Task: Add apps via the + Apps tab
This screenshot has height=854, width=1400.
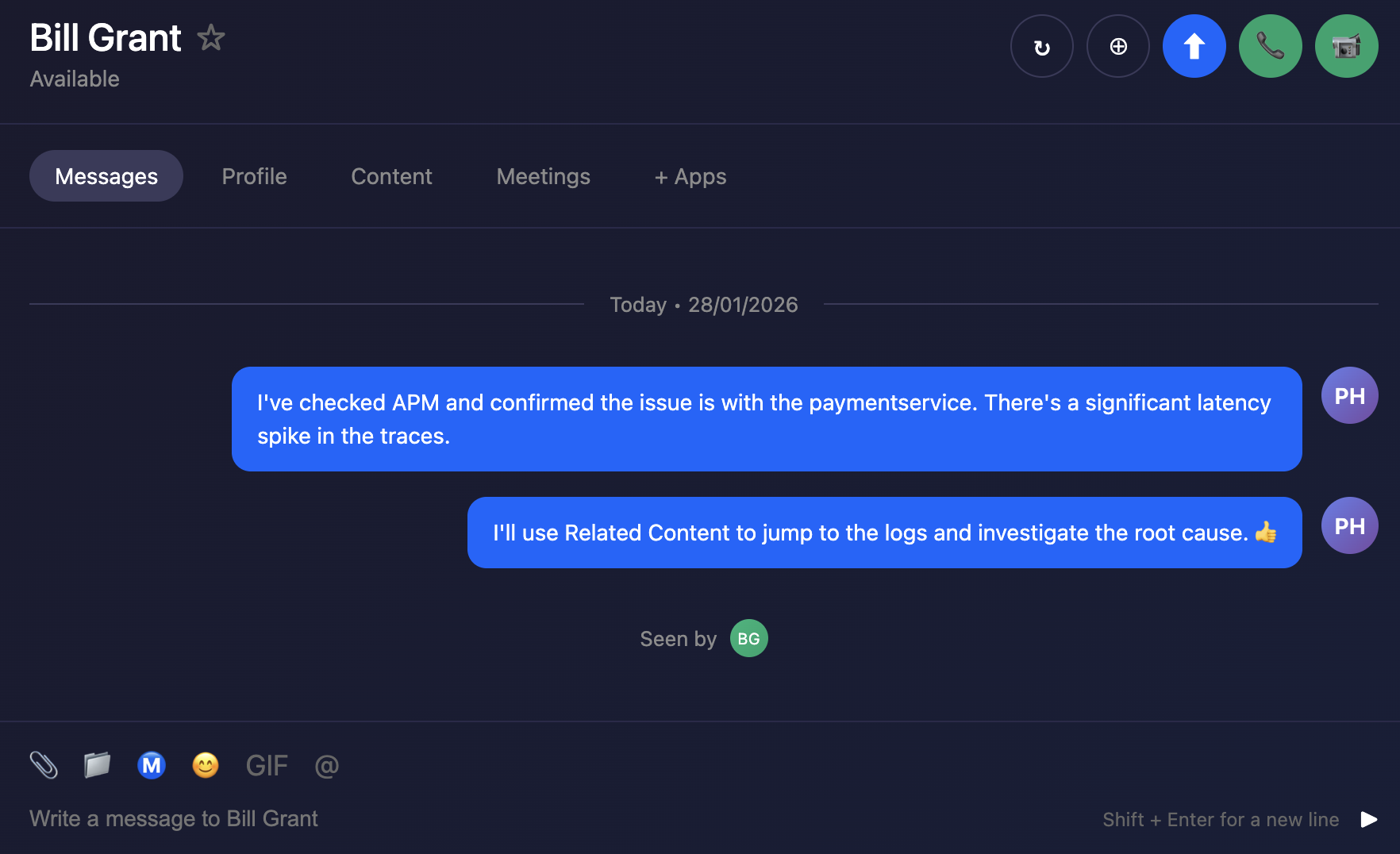Action: pos(690,176)
